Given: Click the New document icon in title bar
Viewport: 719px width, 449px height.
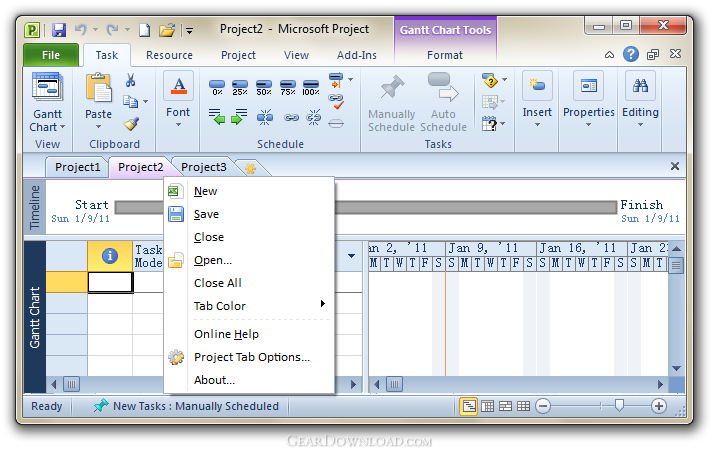Looking at the screenshot, I should 145,30.
